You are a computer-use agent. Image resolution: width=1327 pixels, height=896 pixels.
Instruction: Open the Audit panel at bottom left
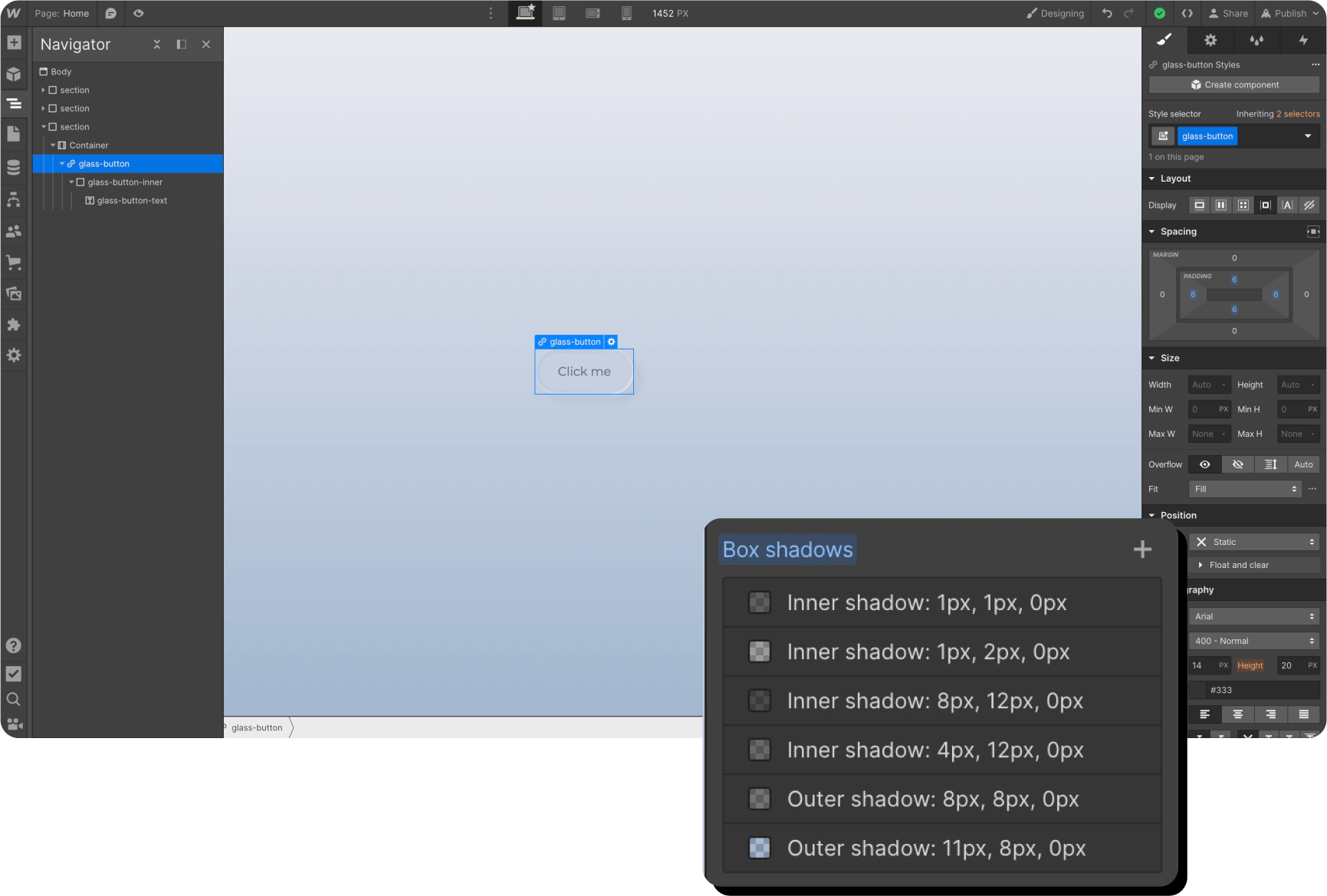tap(14, 674)
